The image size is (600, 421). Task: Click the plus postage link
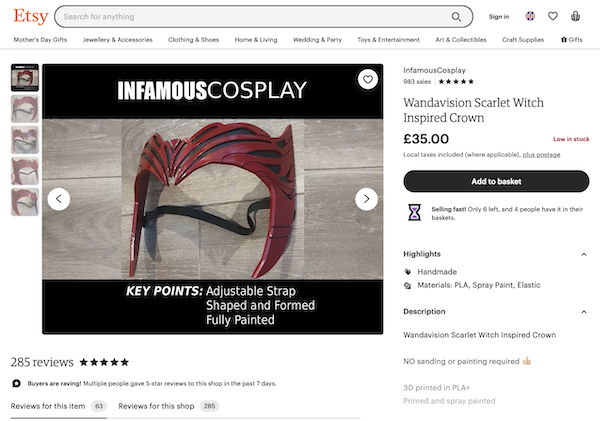(x=541, y=155)
